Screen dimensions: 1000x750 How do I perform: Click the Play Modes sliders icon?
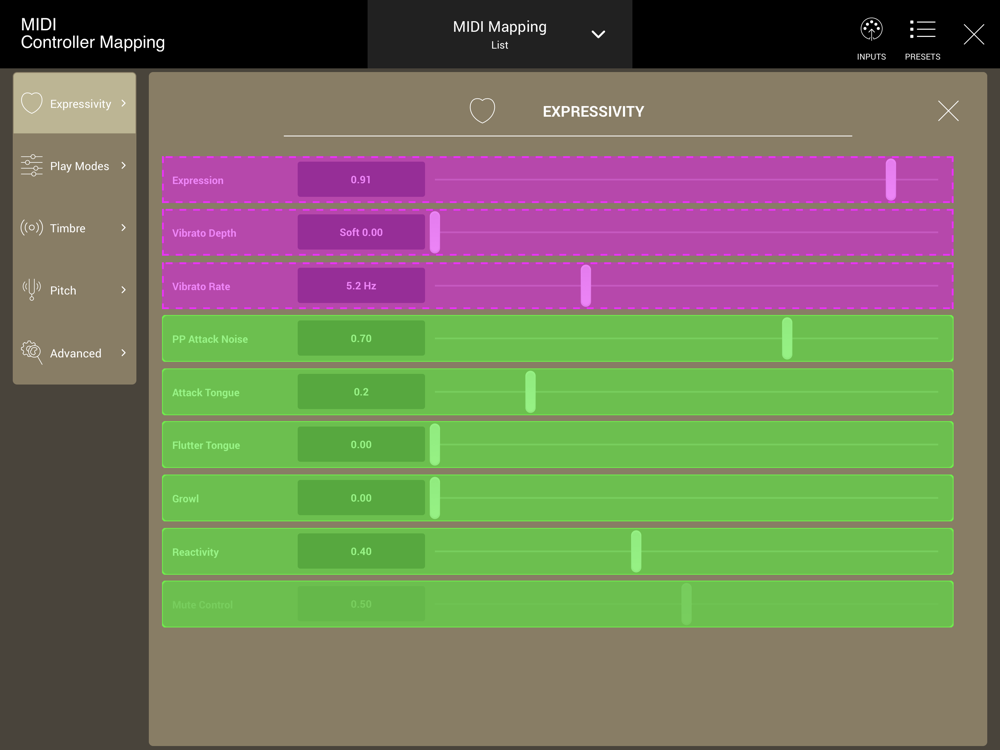coord(32,165)
